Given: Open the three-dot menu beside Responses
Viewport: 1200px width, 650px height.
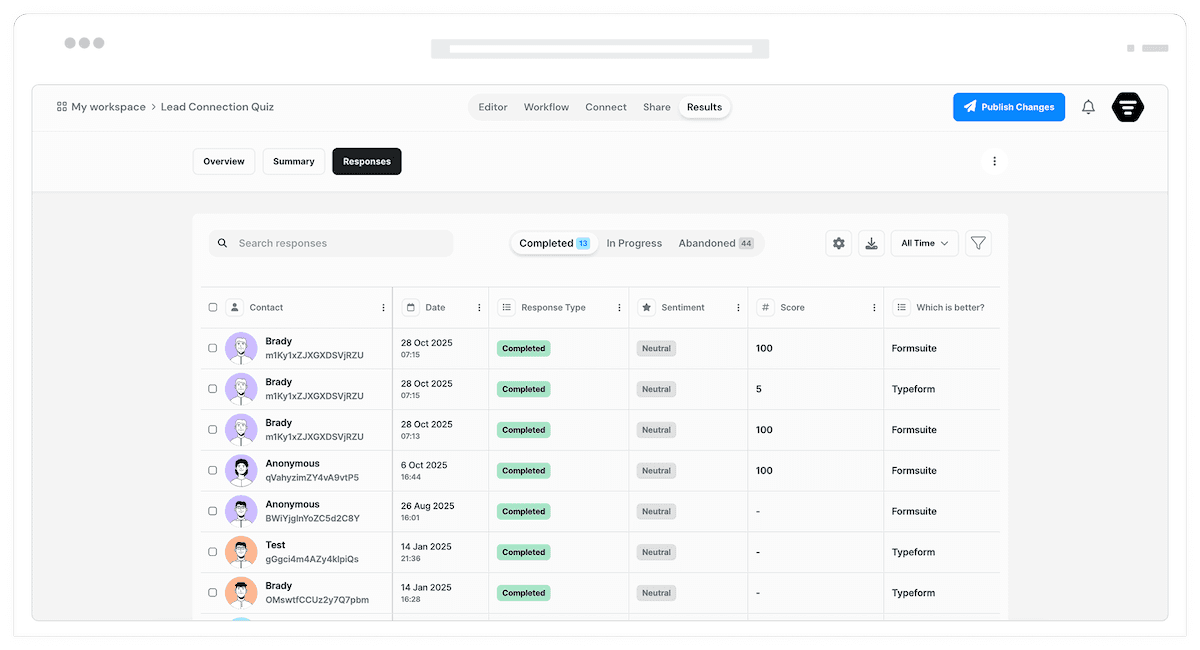Looking at the screenshot, I should coord(993,161).
